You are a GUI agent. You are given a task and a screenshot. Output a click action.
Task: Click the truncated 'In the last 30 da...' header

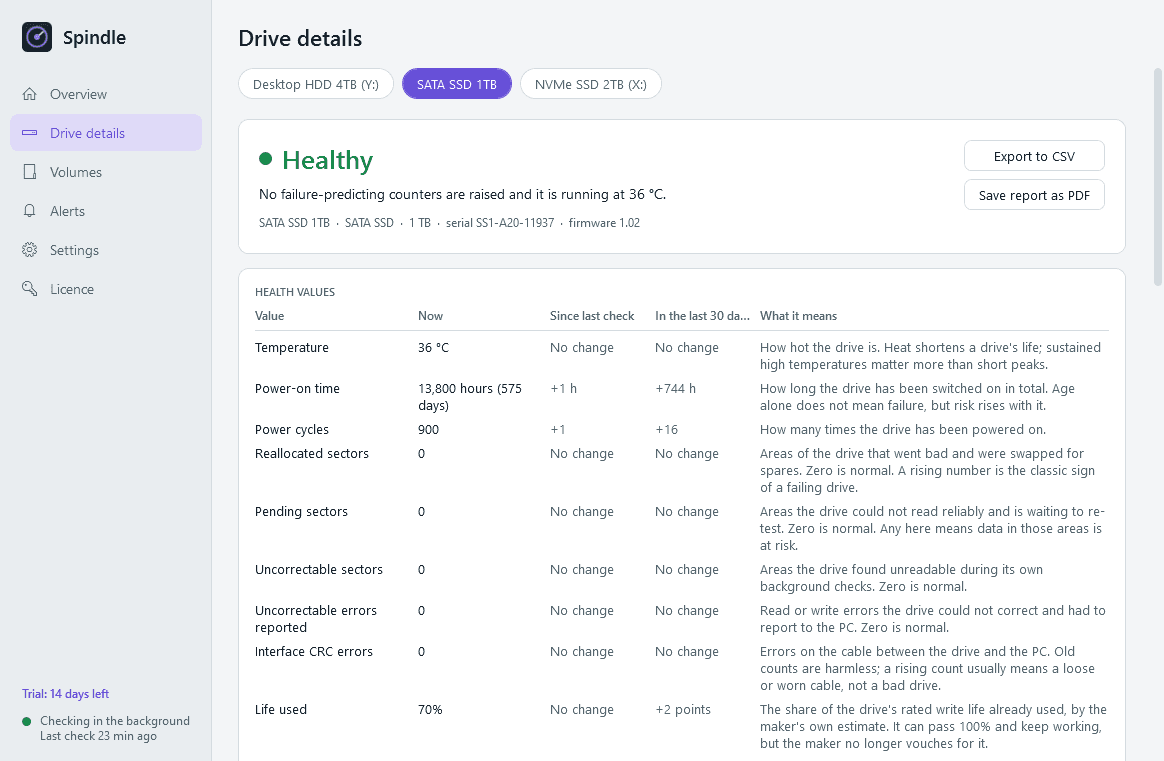tap(702, 316)
